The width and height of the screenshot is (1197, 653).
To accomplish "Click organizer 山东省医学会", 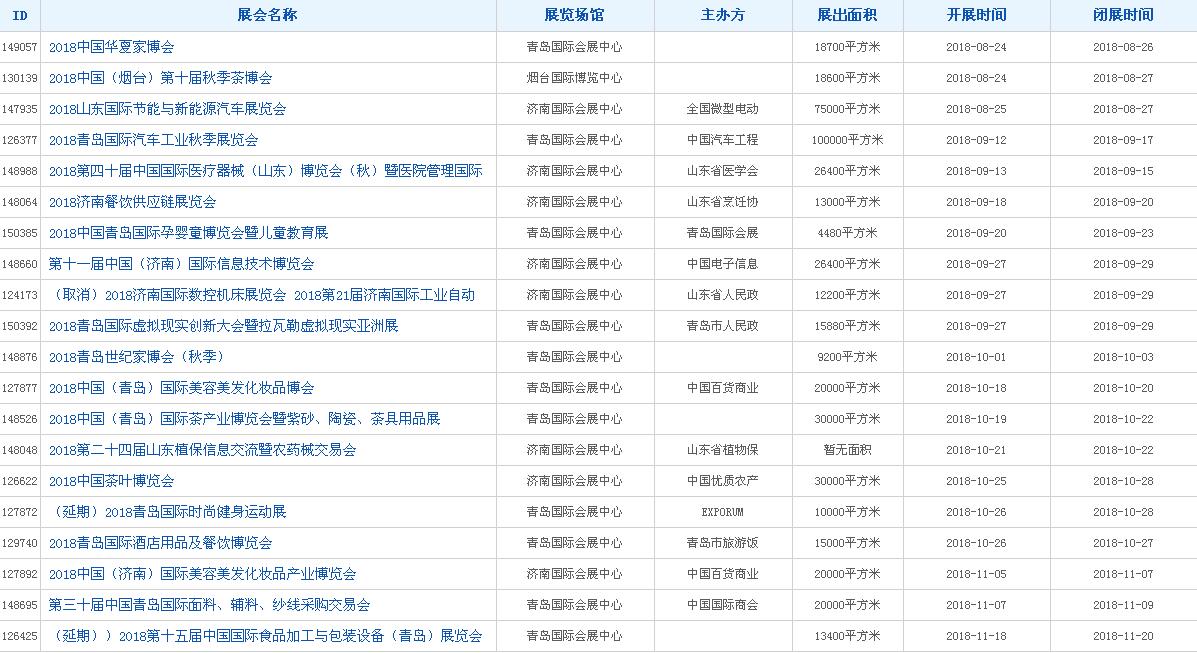I will (x=723, y=171).
